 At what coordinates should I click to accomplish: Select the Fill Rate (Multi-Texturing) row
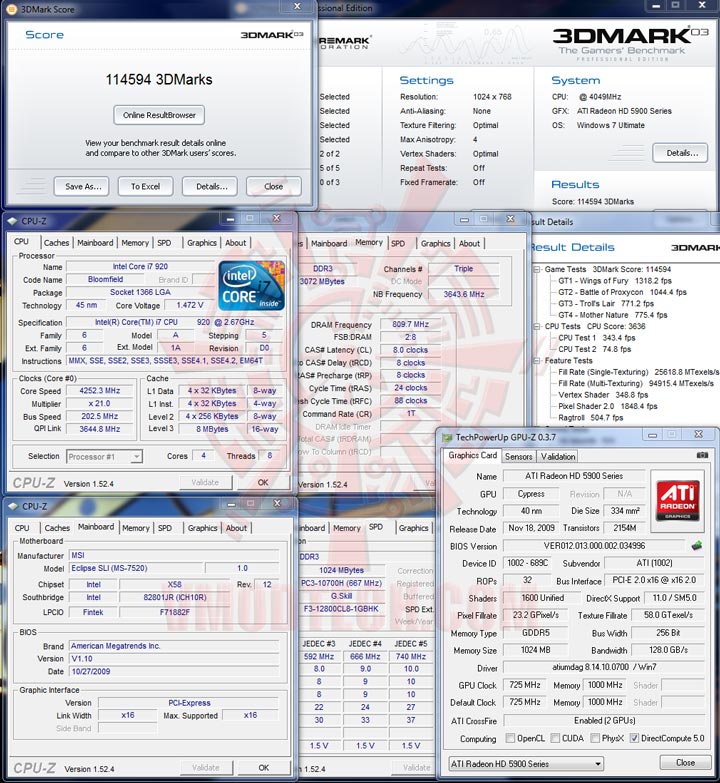click(636, 384)
